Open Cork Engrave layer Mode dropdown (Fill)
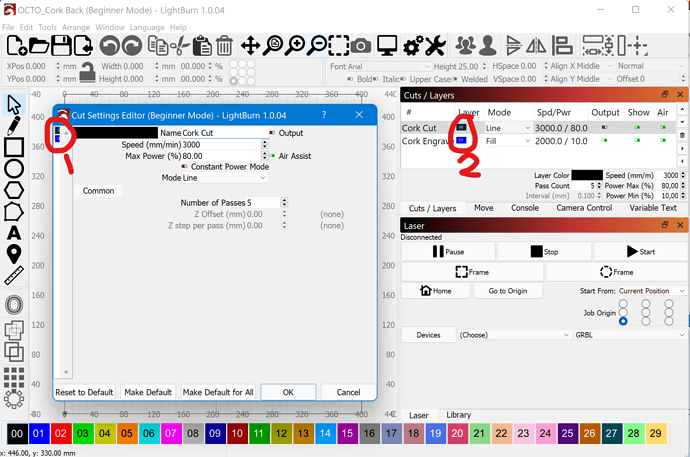690x457 pixels. tap(509, 141)
